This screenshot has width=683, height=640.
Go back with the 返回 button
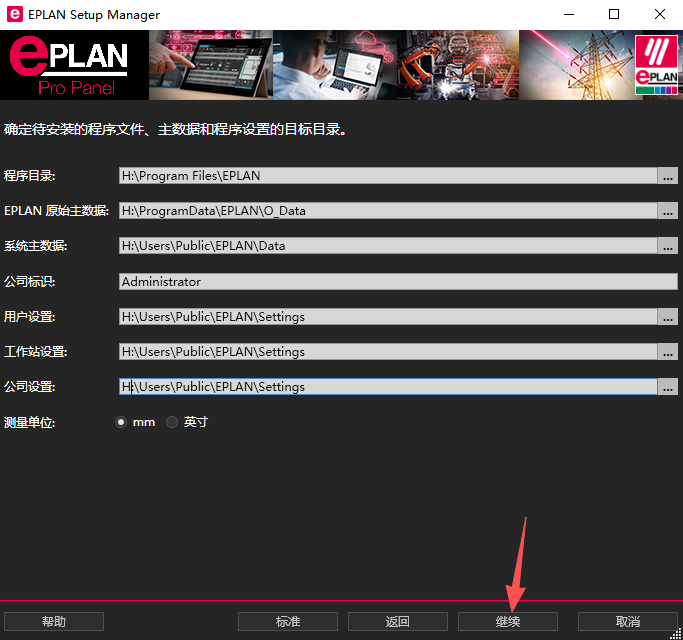[x=398, y=621]
